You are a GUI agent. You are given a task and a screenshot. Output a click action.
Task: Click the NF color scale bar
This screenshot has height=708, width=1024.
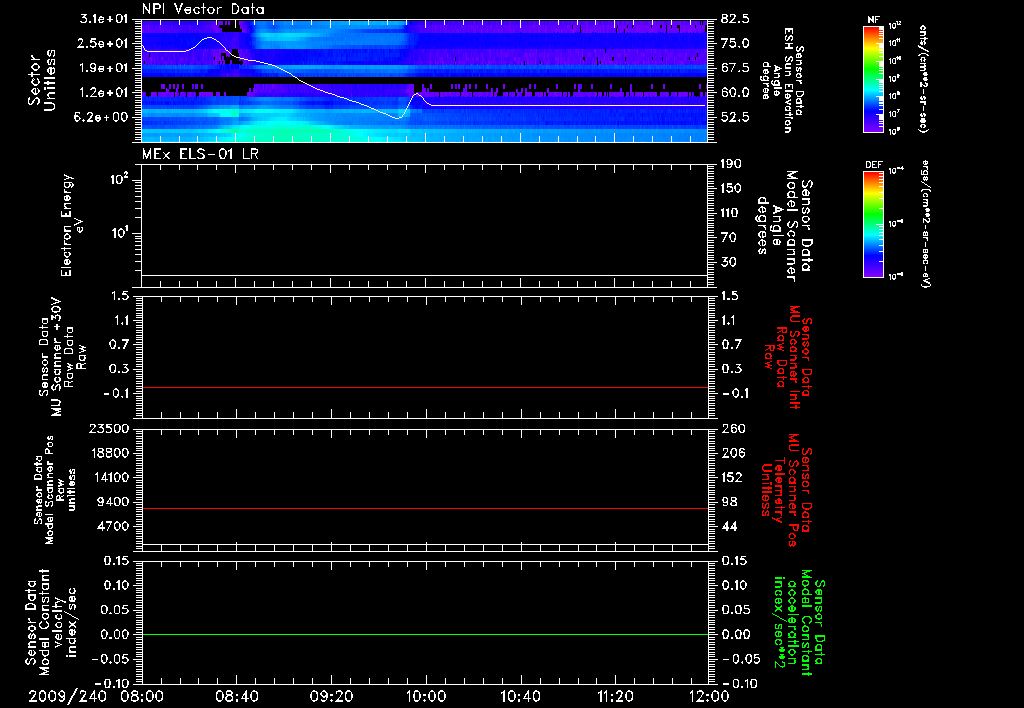point(874,78)
